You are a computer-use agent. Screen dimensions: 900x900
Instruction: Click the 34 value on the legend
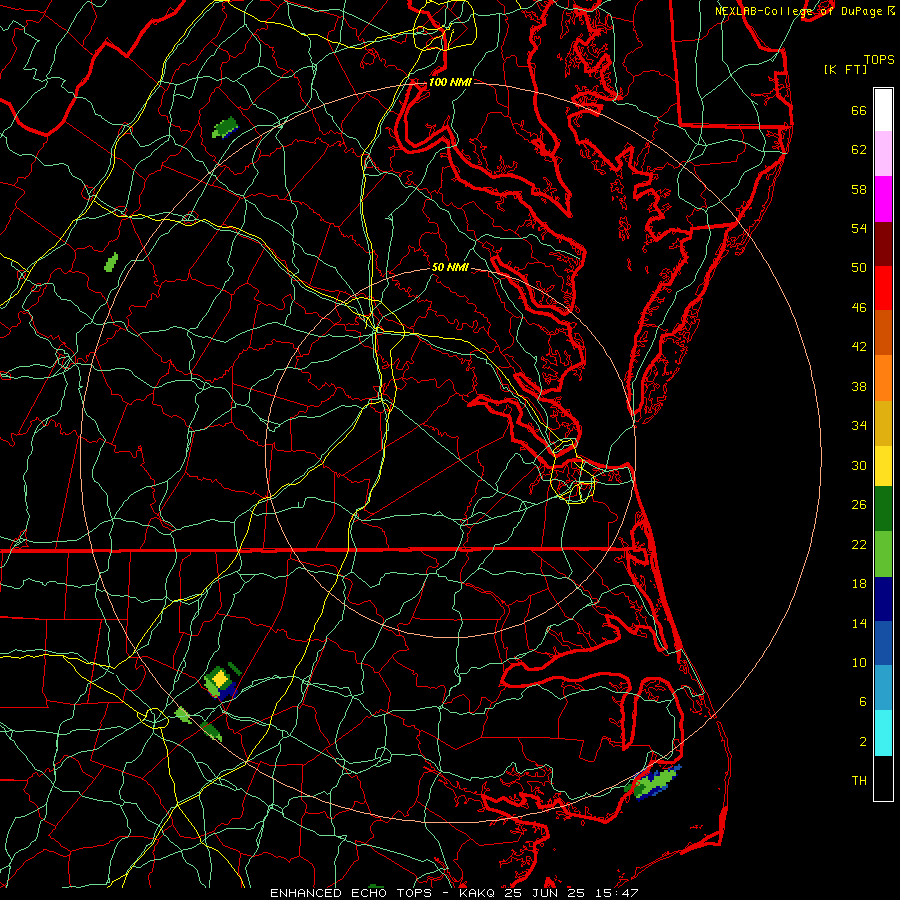[x=859, y=425]
